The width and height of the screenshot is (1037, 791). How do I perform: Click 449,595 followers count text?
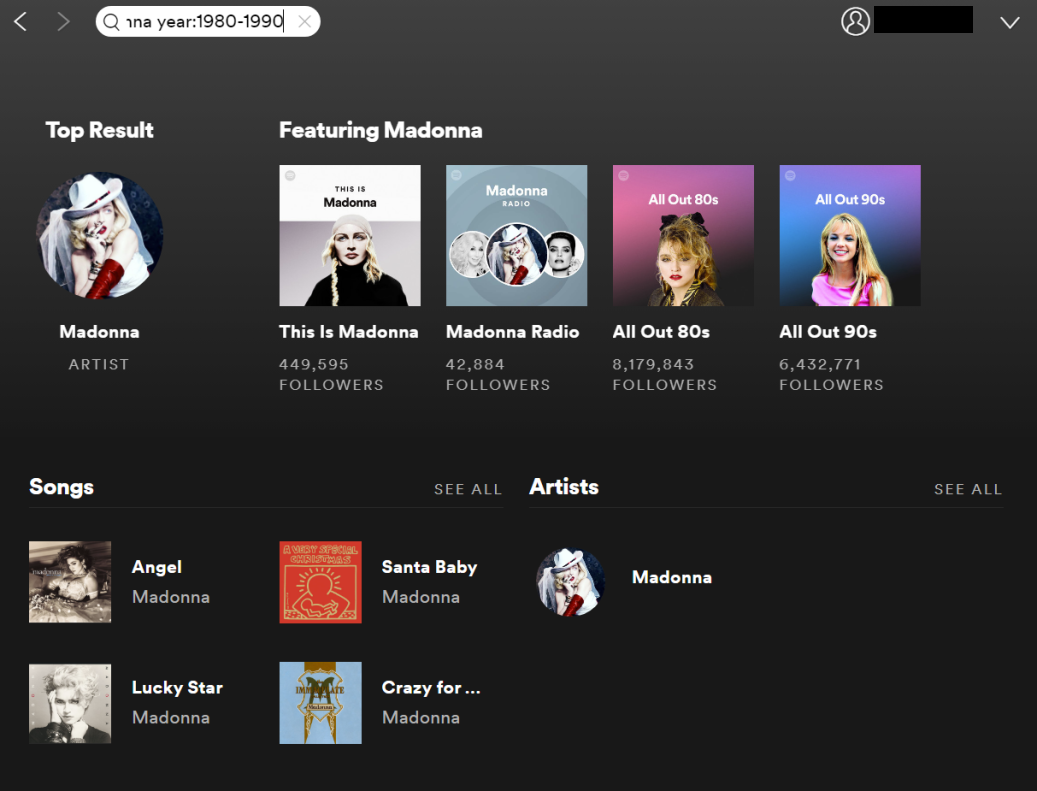coord(313,364)
